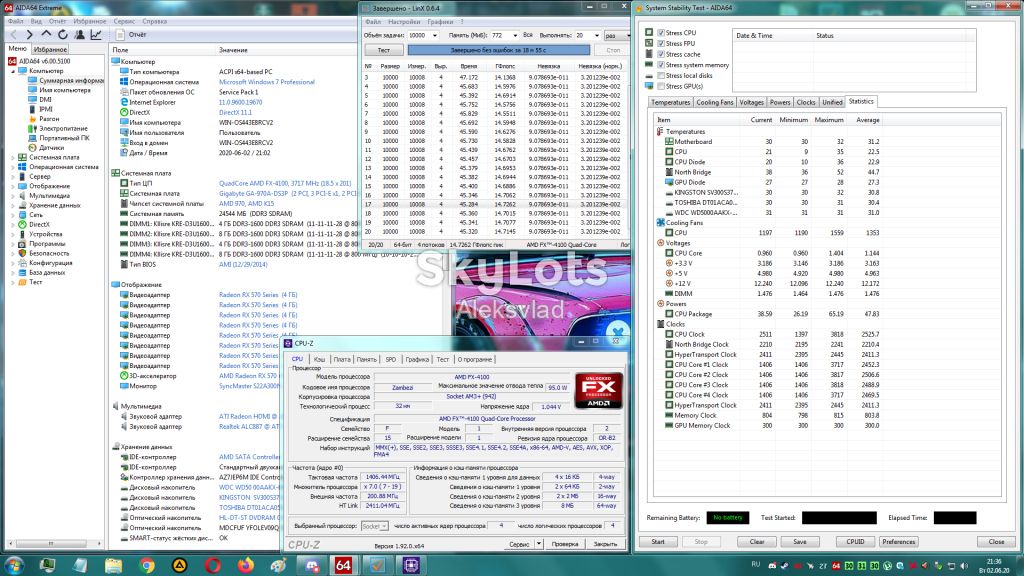Viewport: 1024px width, 576px height.
Task: Click the Up arrow in AIDA64 toolbar
Action: click(x=46, y=35)
